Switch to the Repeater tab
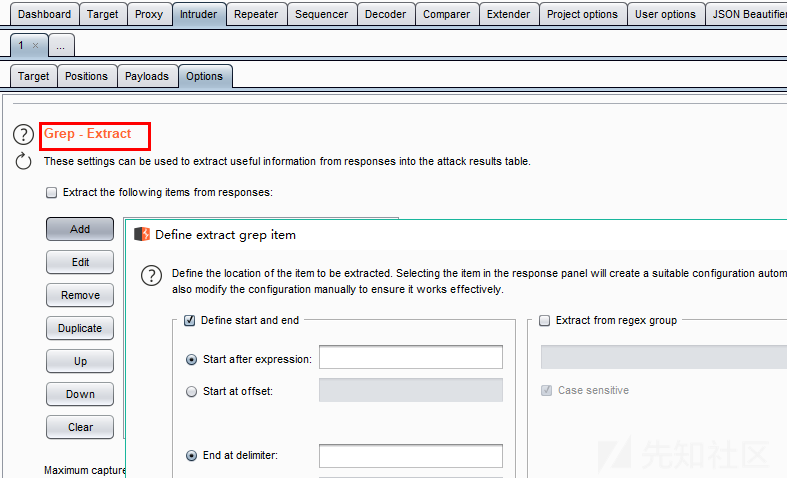 click(x=256, y=14)
